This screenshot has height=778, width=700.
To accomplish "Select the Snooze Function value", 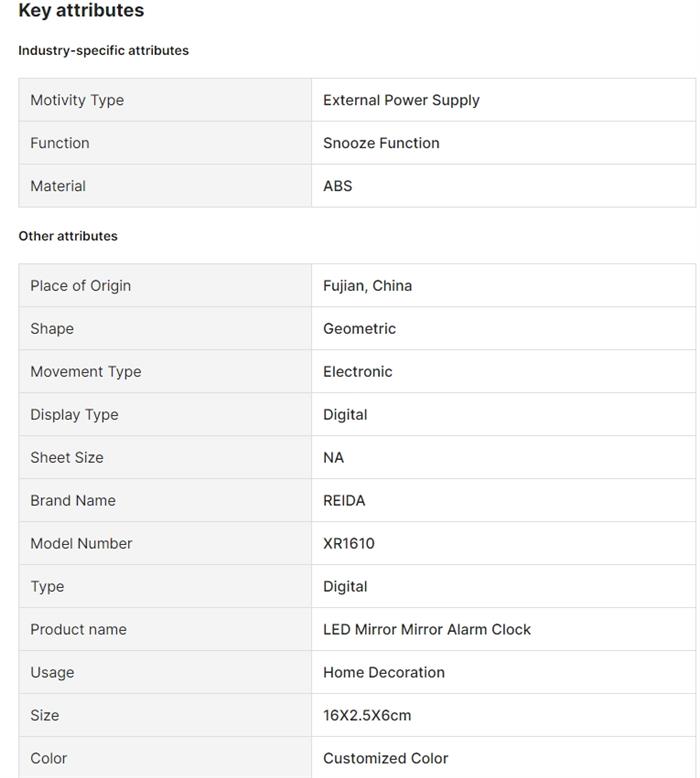I will tap(381, 143).
